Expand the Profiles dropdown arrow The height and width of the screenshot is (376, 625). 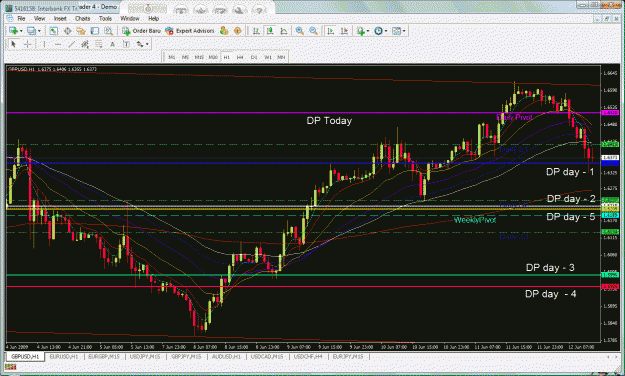pos(39,31)
